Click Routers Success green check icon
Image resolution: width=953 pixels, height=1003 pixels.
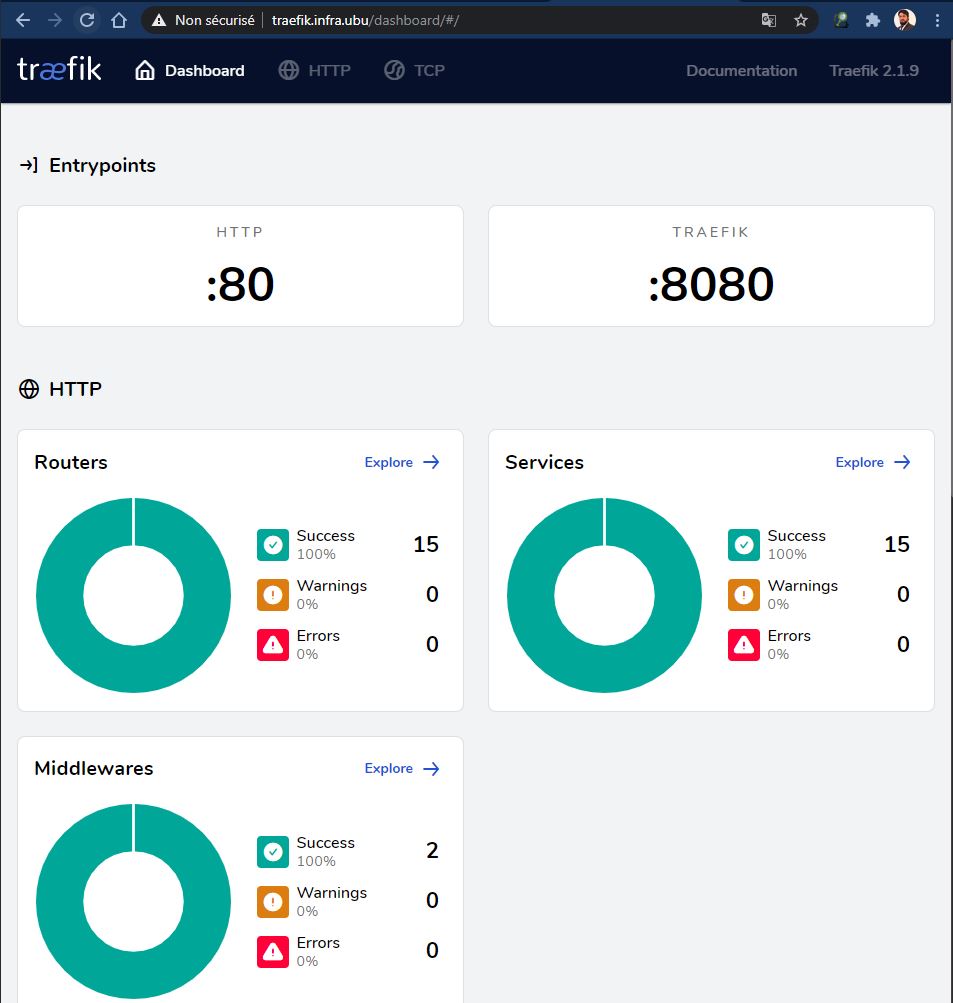273,545
